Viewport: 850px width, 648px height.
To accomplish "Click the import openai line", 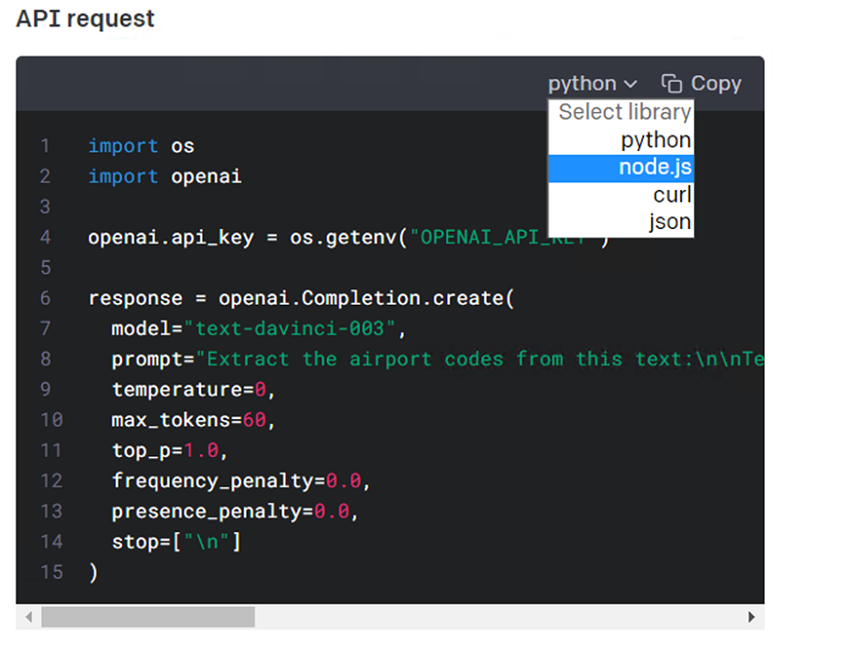I will click(165, 176).
